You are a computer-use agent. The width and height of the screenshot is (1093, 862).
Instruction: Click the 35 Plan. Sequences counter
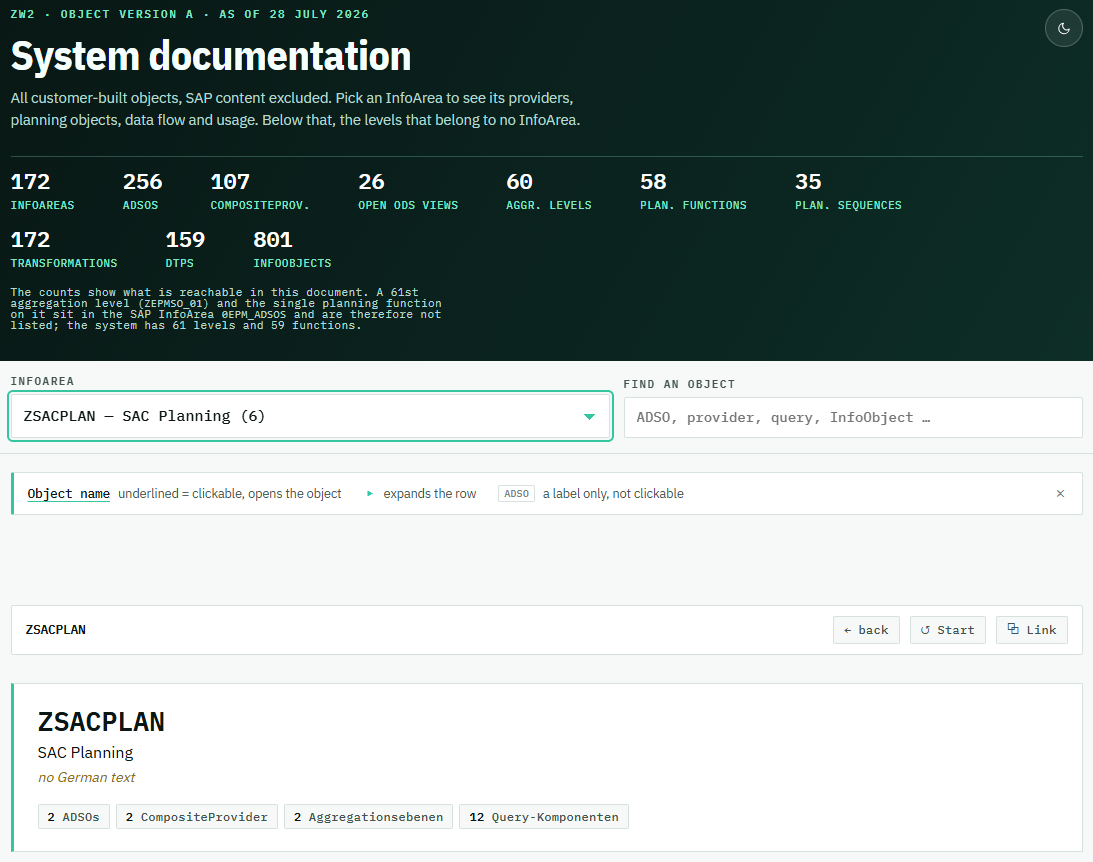tap(848, 192)
